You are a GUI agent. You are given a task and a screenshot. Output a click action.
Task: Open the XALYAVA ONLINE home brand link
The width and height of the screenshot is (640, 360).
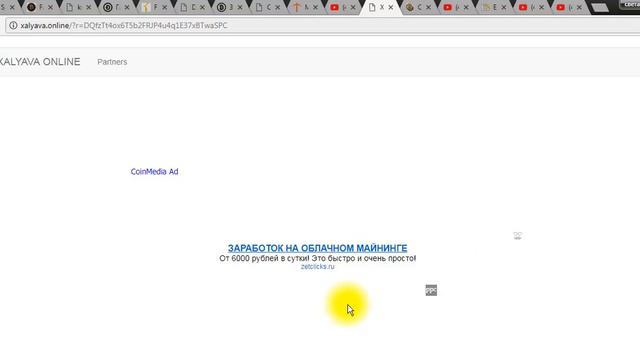[x=40, y=62]
